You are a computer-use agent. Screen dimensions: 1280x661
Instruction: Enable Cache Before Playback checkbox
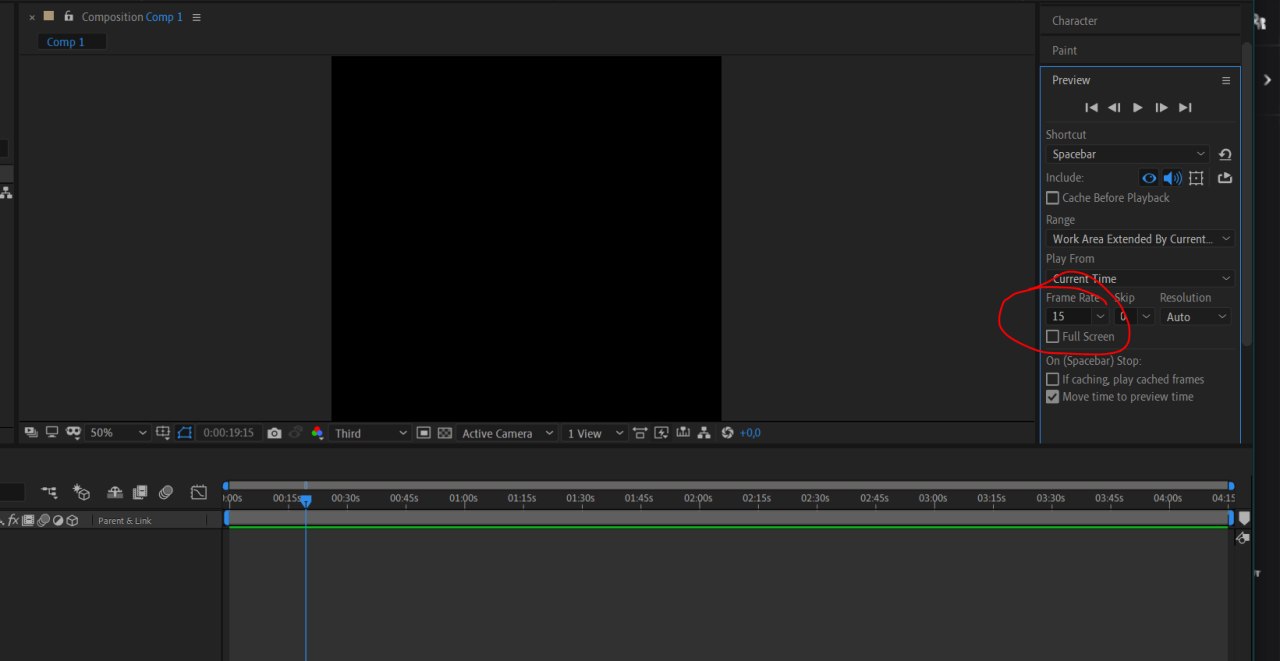(x=1052, y=198)
